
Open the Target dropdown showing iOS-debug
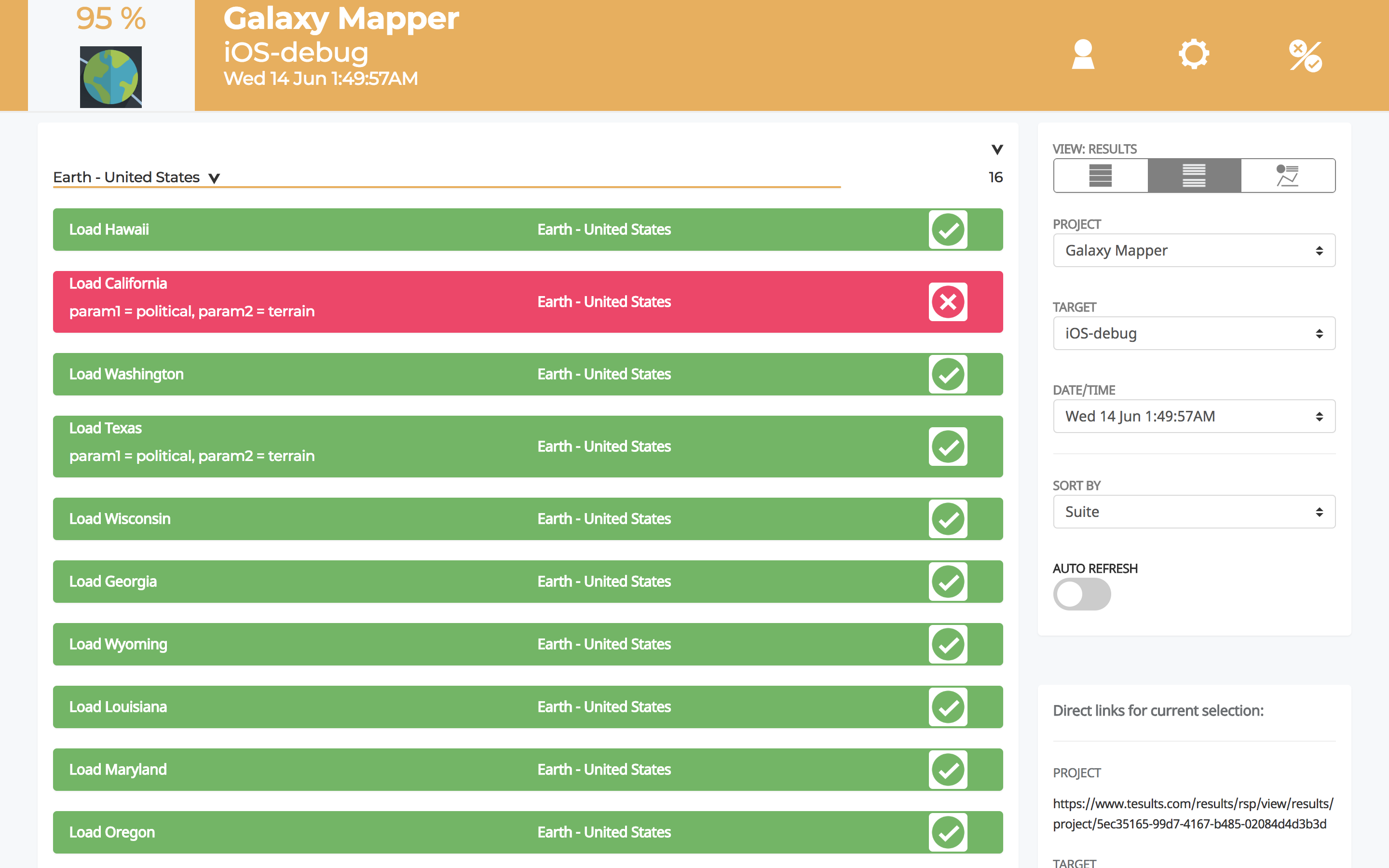tap(1194, 334)
